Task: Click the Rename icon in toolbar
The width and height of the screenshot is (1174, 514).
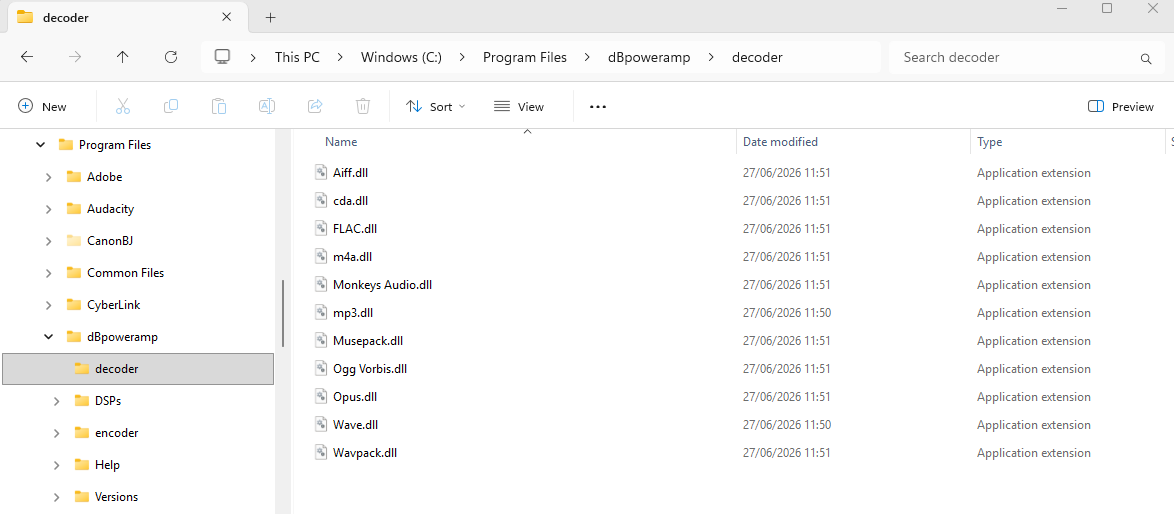Action: pos(267,106)
